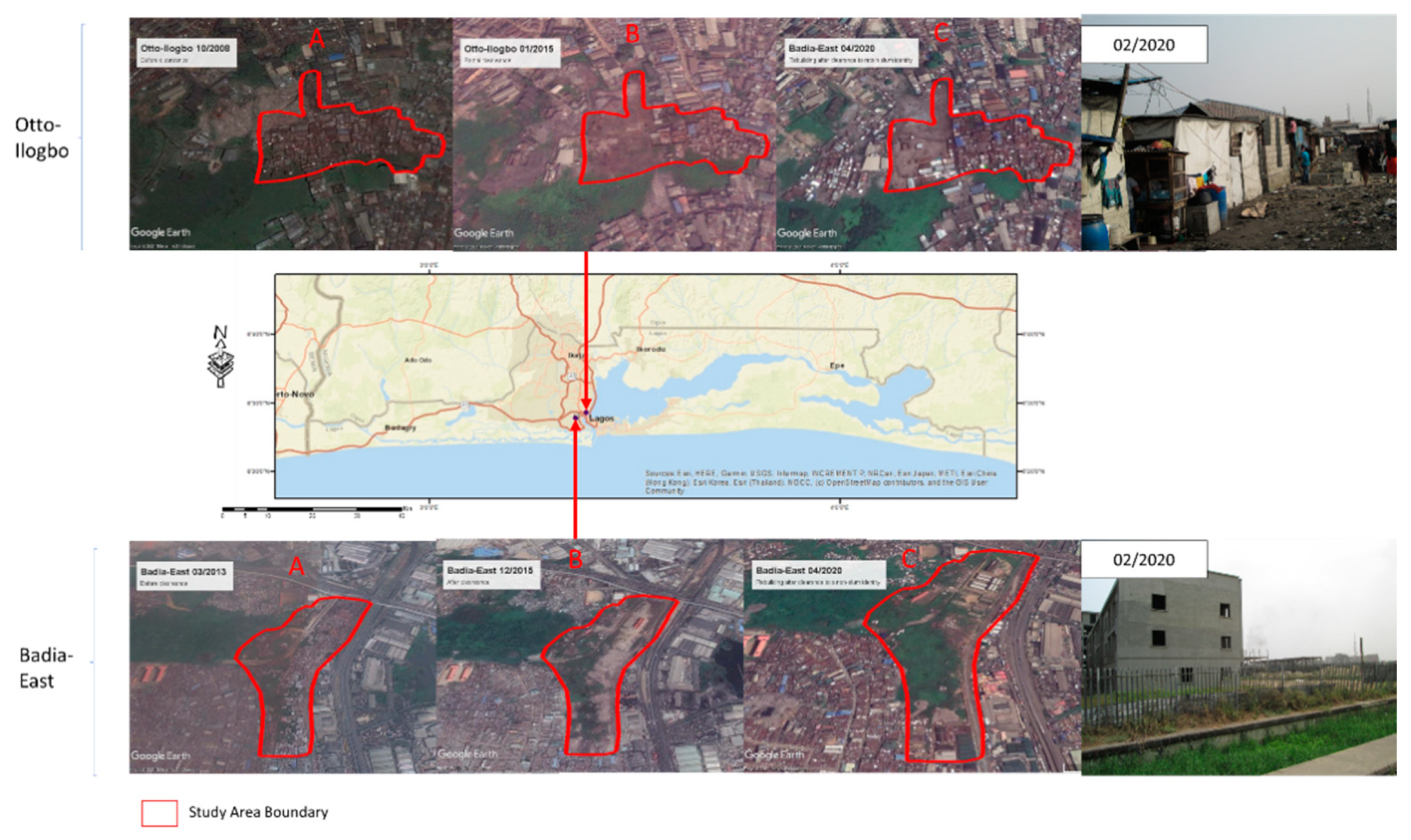Click the Ikorodu label on the map
This screenshot has width=1411, height=840.
[651, 350]
